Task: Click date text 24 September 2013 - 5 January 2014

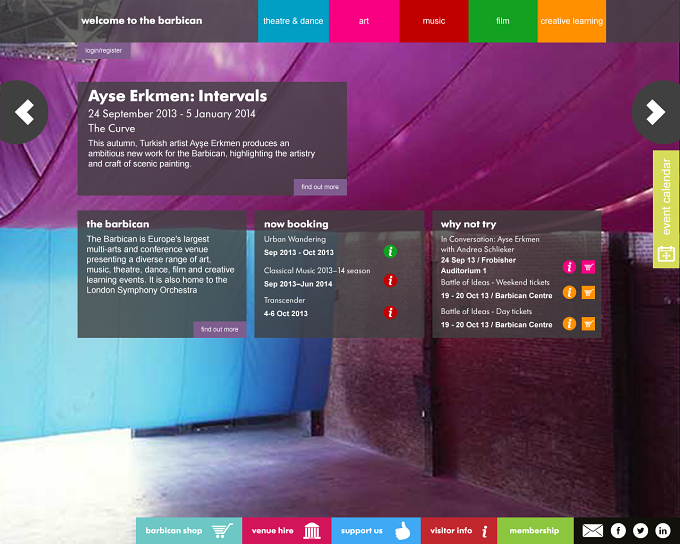Action: click(x=172, y=114)
